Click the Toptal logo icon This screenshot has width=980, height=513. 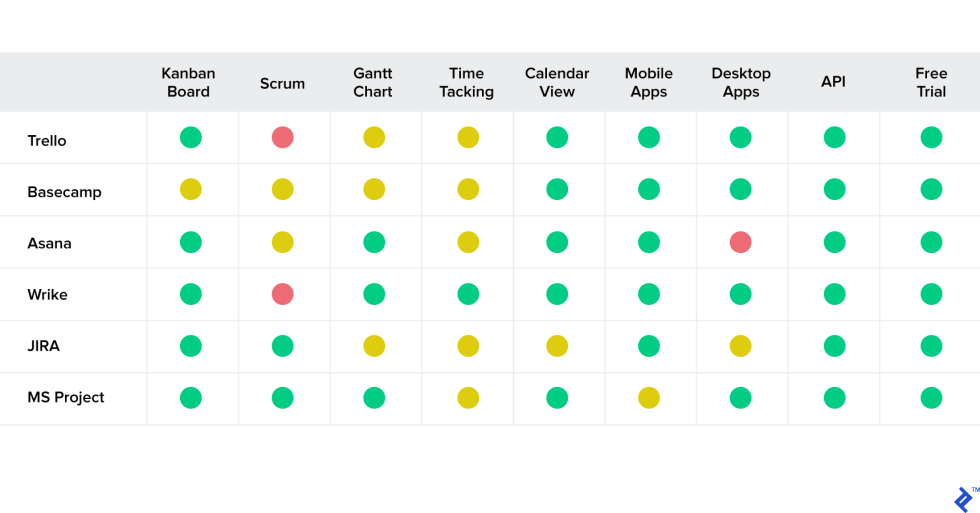[963, 499]
